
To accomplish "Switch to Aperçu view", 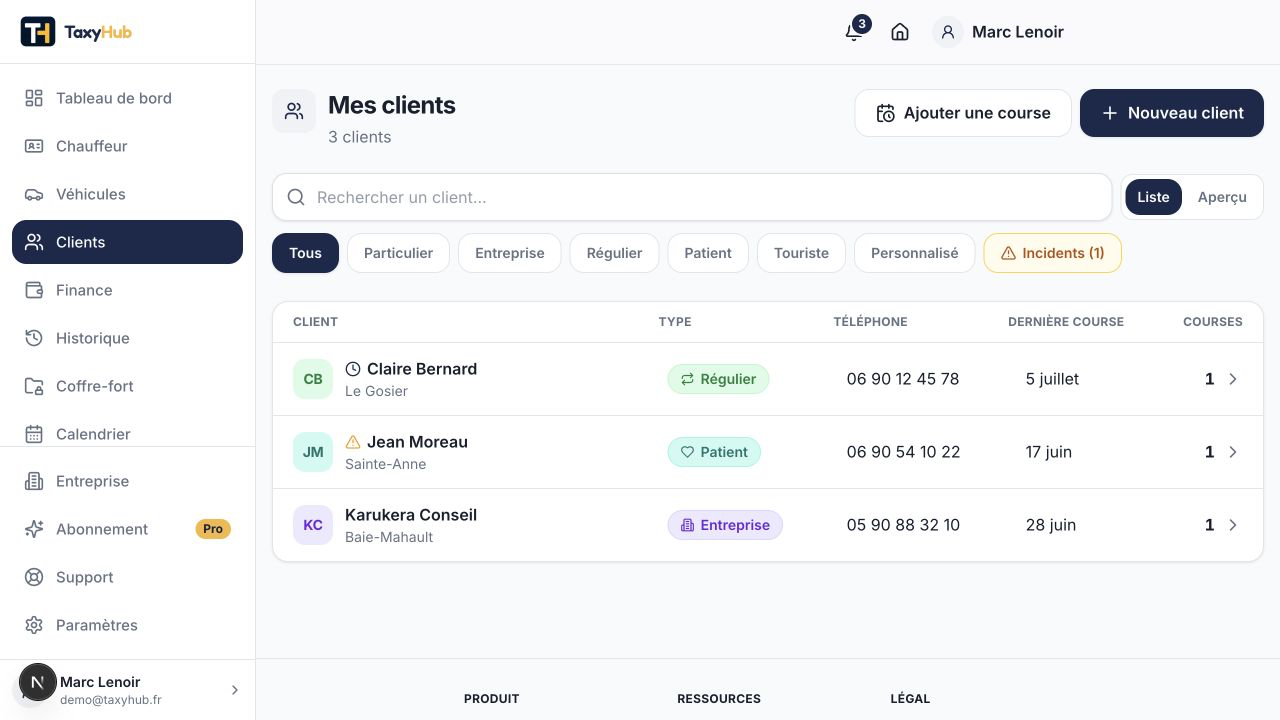I will pos(1222,197).
